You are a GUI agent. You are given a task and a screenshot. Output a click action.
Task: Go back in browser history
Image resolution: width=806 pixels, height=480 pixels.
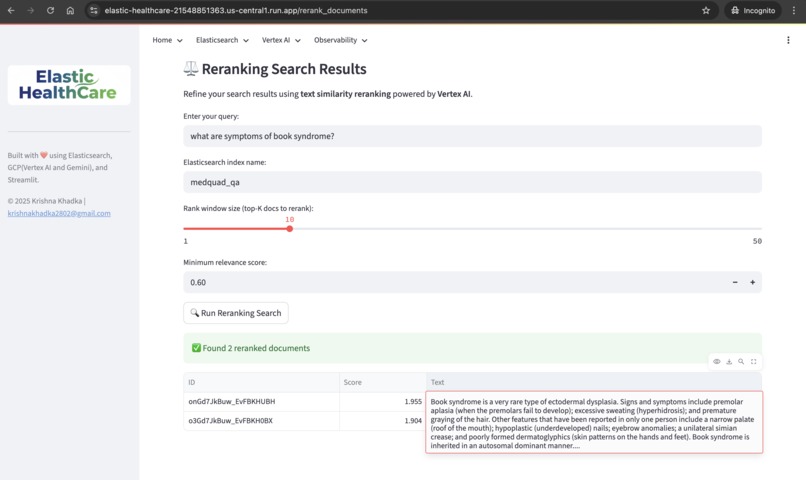coord(11,10)
